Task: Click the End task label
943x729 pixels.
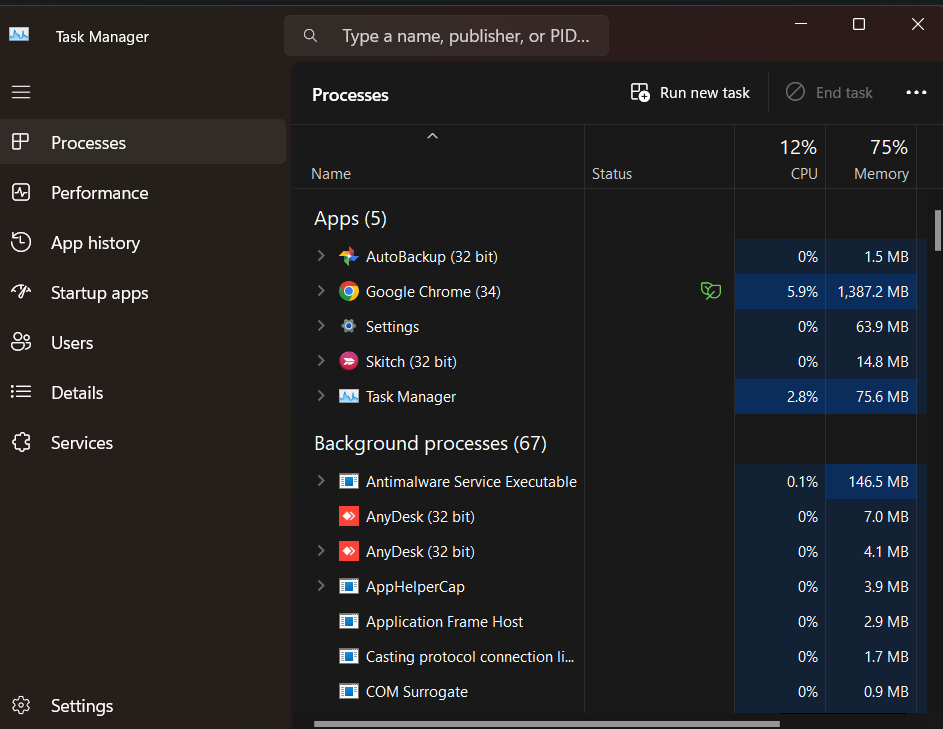Action: [x=844, y=93]
